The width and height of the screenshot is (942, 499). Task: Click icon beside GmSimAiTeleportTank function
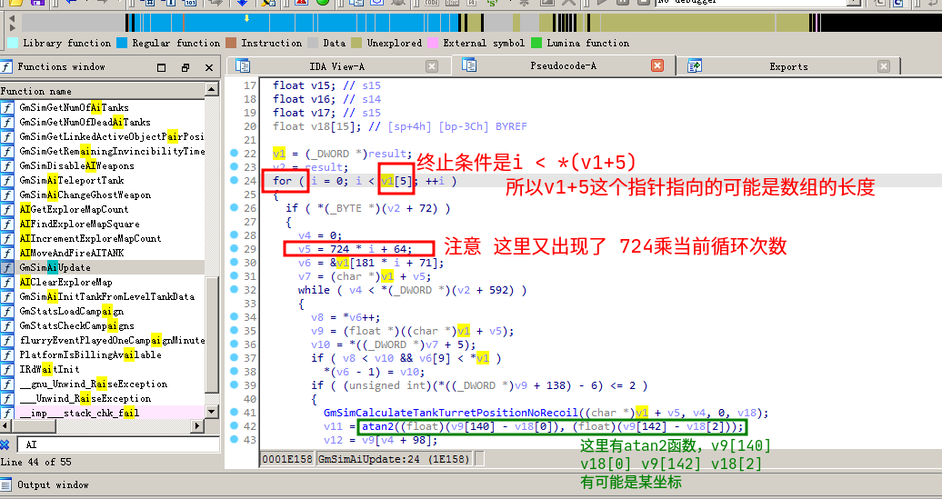7,180
